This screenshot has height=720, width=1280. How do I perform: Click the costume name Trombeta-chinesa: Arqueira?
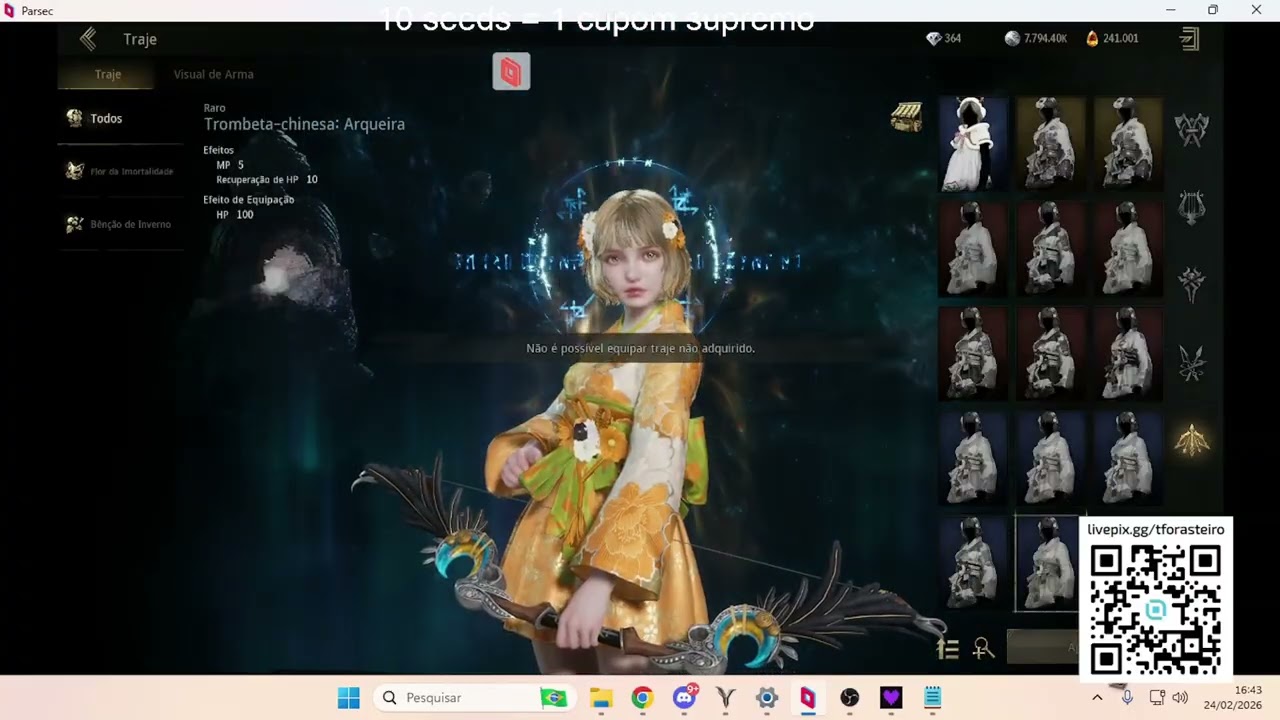(304, 125)
